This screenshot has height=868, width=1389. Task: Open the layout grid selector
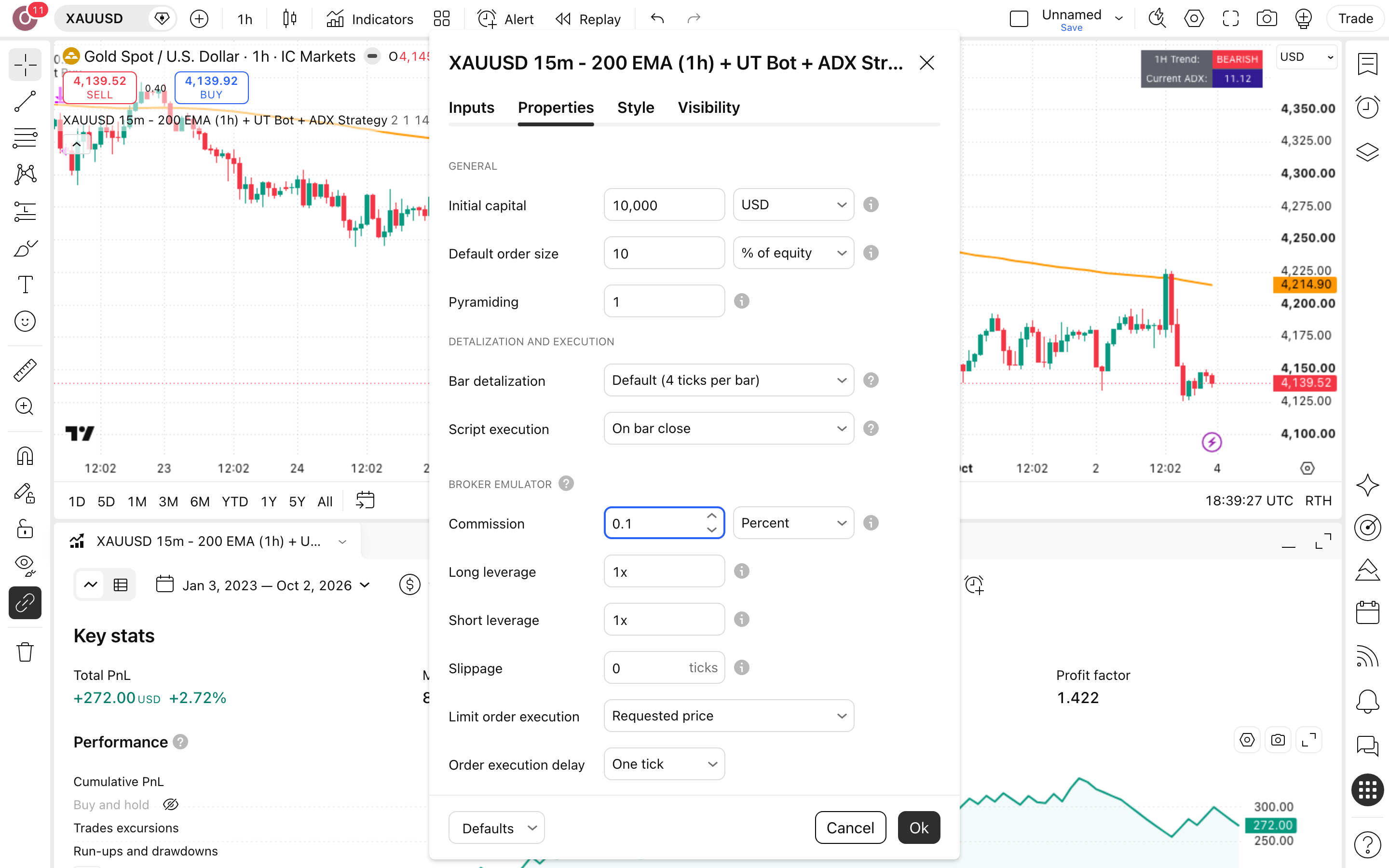click(441, 19)
